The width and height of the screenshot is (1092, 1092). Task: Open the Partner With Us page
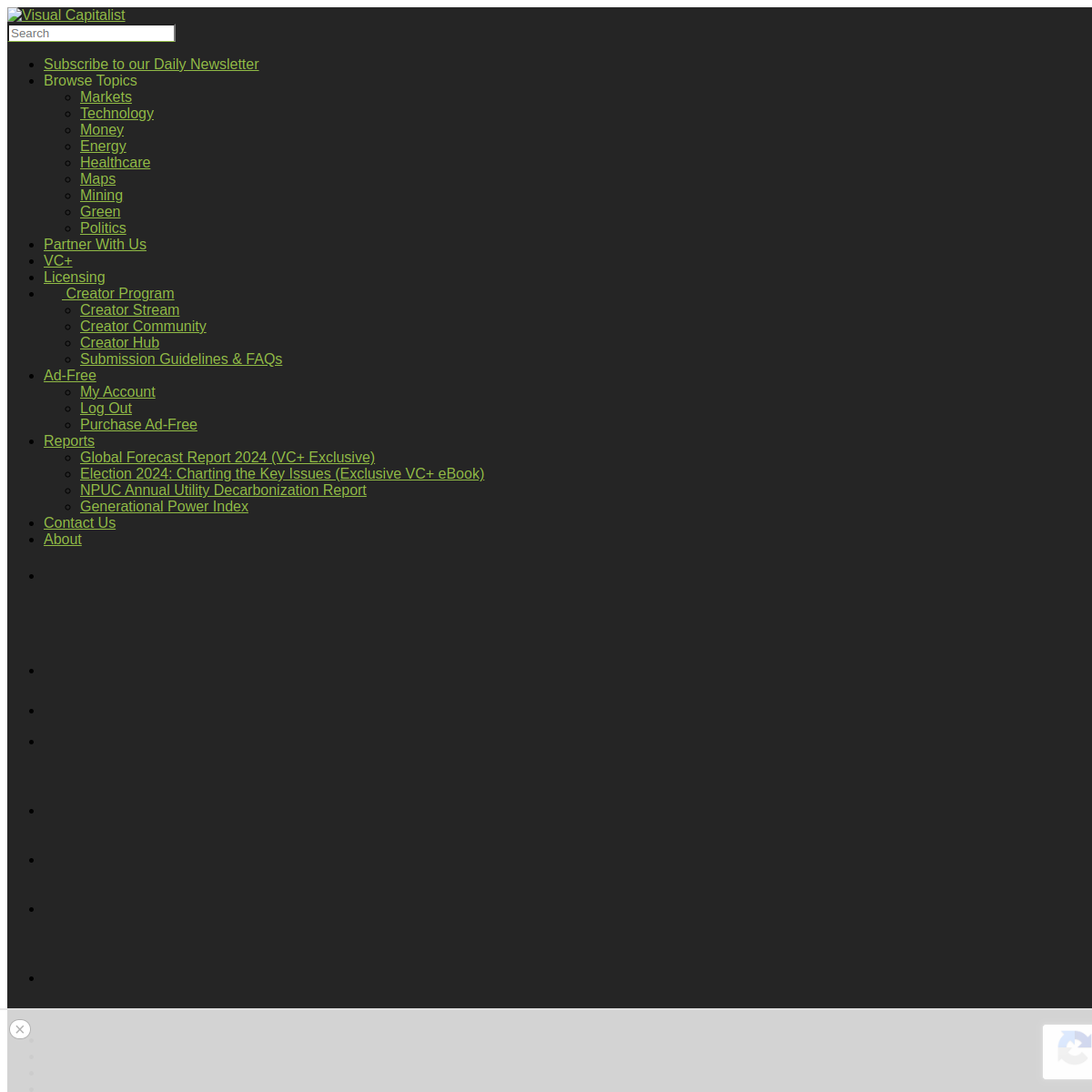95,245
